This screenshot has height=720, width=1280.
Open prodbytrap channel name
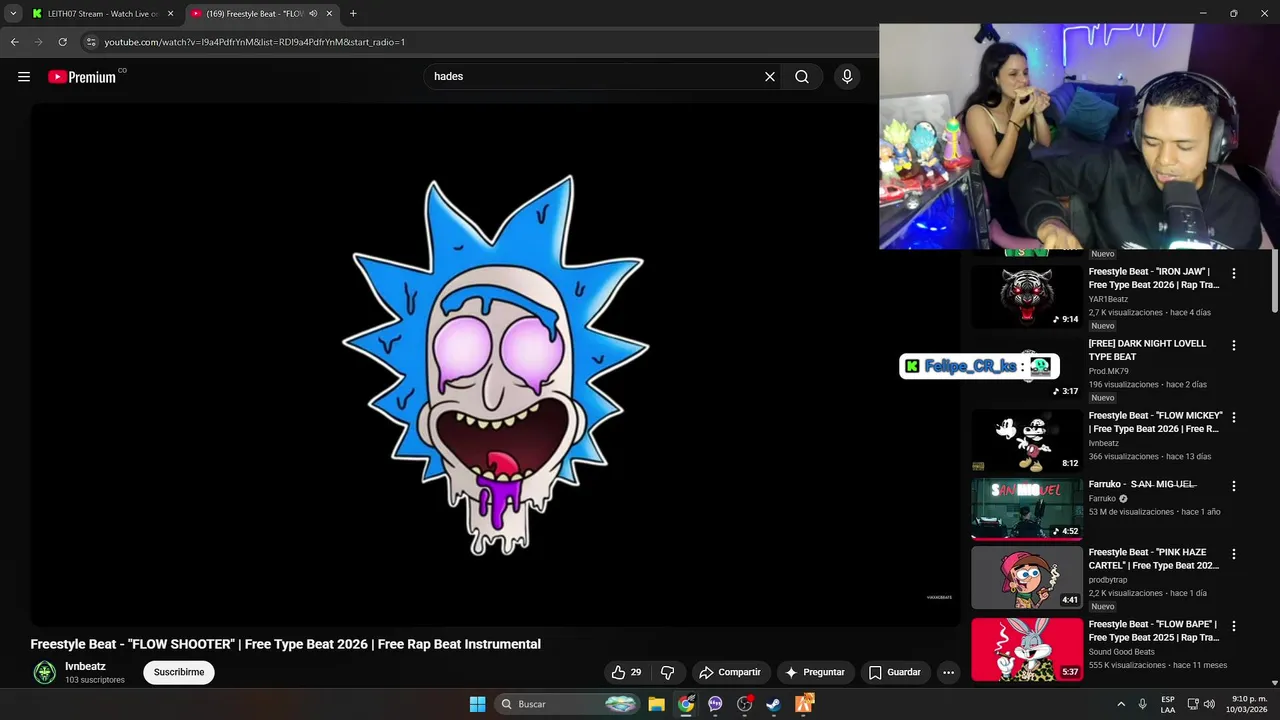(1108, 580)
